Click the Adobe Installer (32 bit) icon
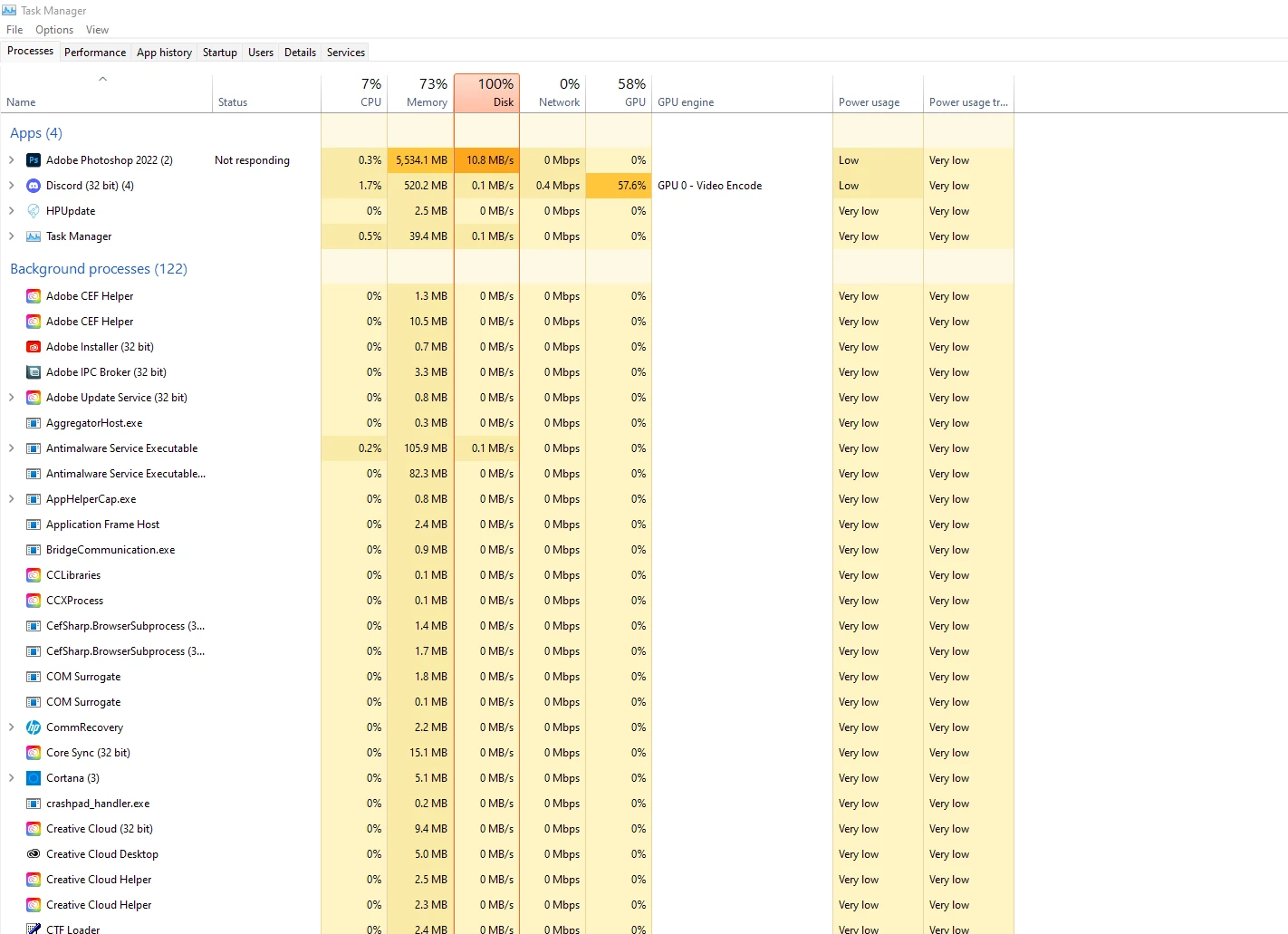Viewport: 1288px width, 934px height. click(x=34, y=347)
